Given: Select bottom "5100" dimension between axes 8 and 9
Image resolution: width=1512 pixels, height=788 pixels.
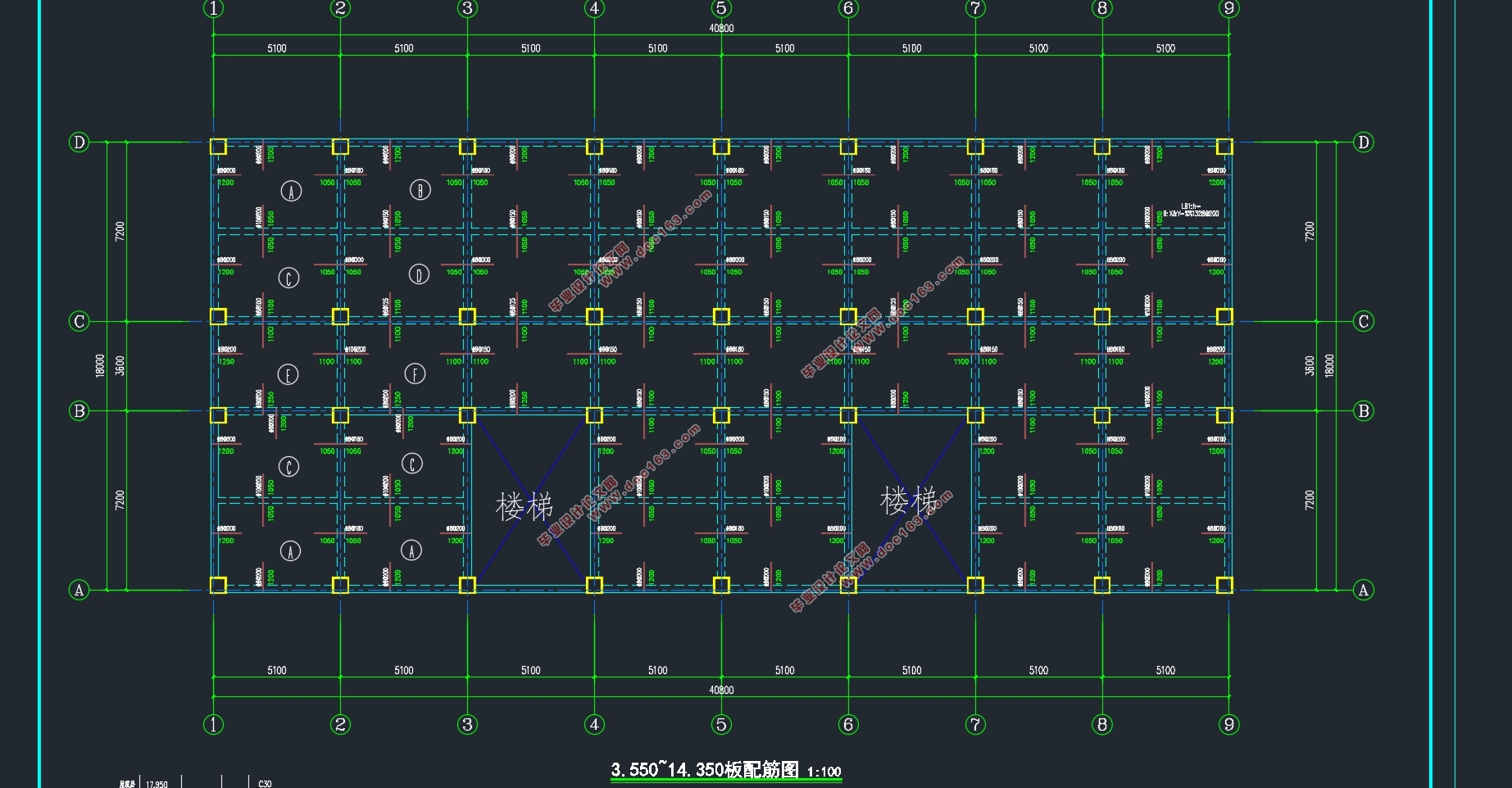Looking at the screenshot, I should (1165, 670).
